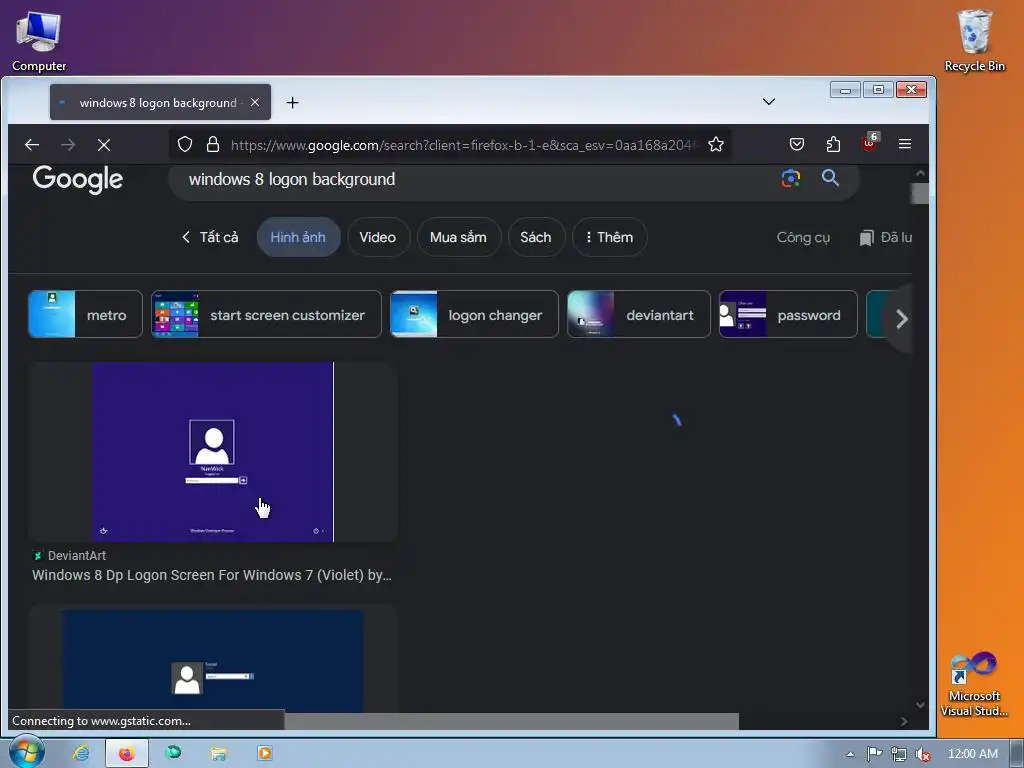Stop loading the page with X button
This screenshot has height=768, width=1024.
tap(104, 144)
